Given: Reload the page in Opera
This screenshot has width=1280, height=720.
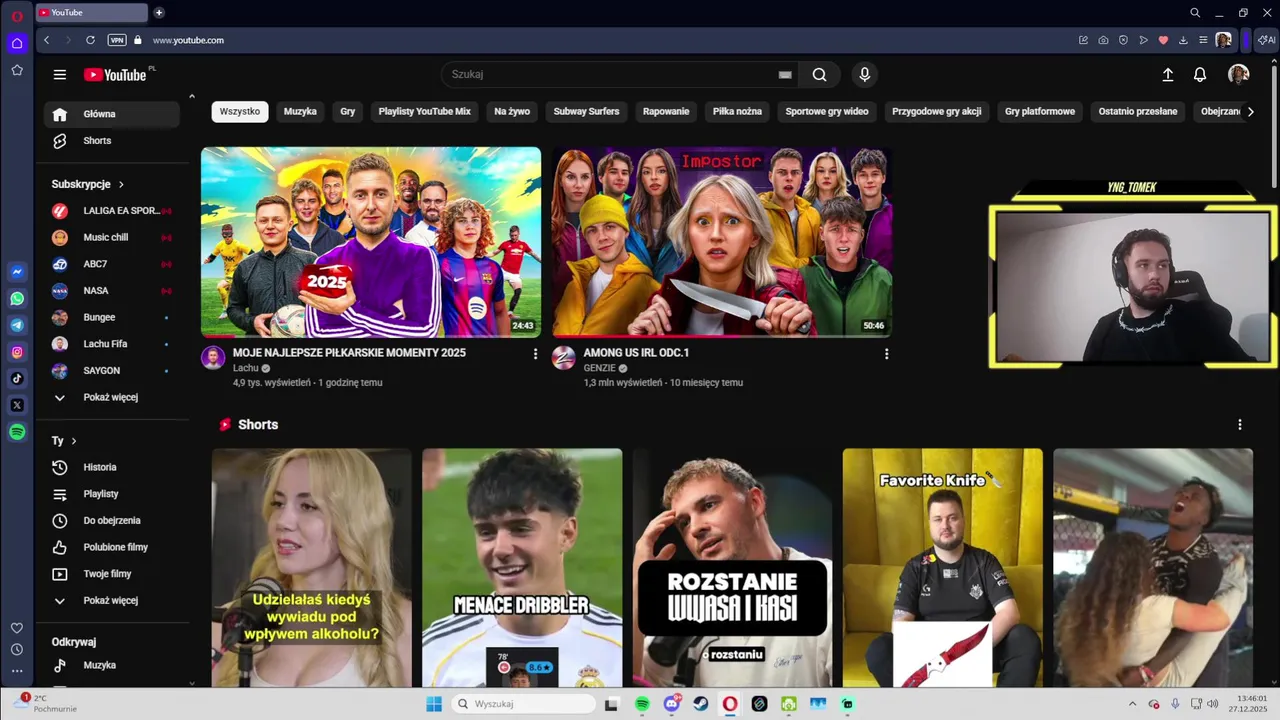Looking at the screenshot, I should 90,40.
